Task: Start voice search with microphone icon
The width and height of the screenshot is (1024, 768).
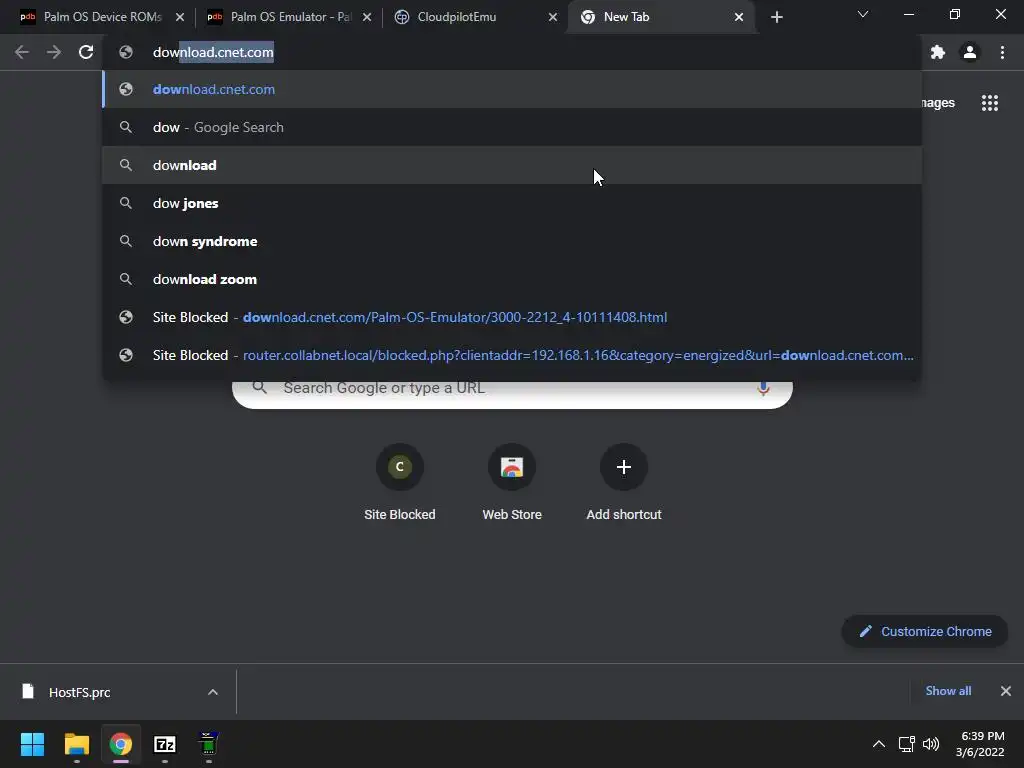Action: coord(763,389)
